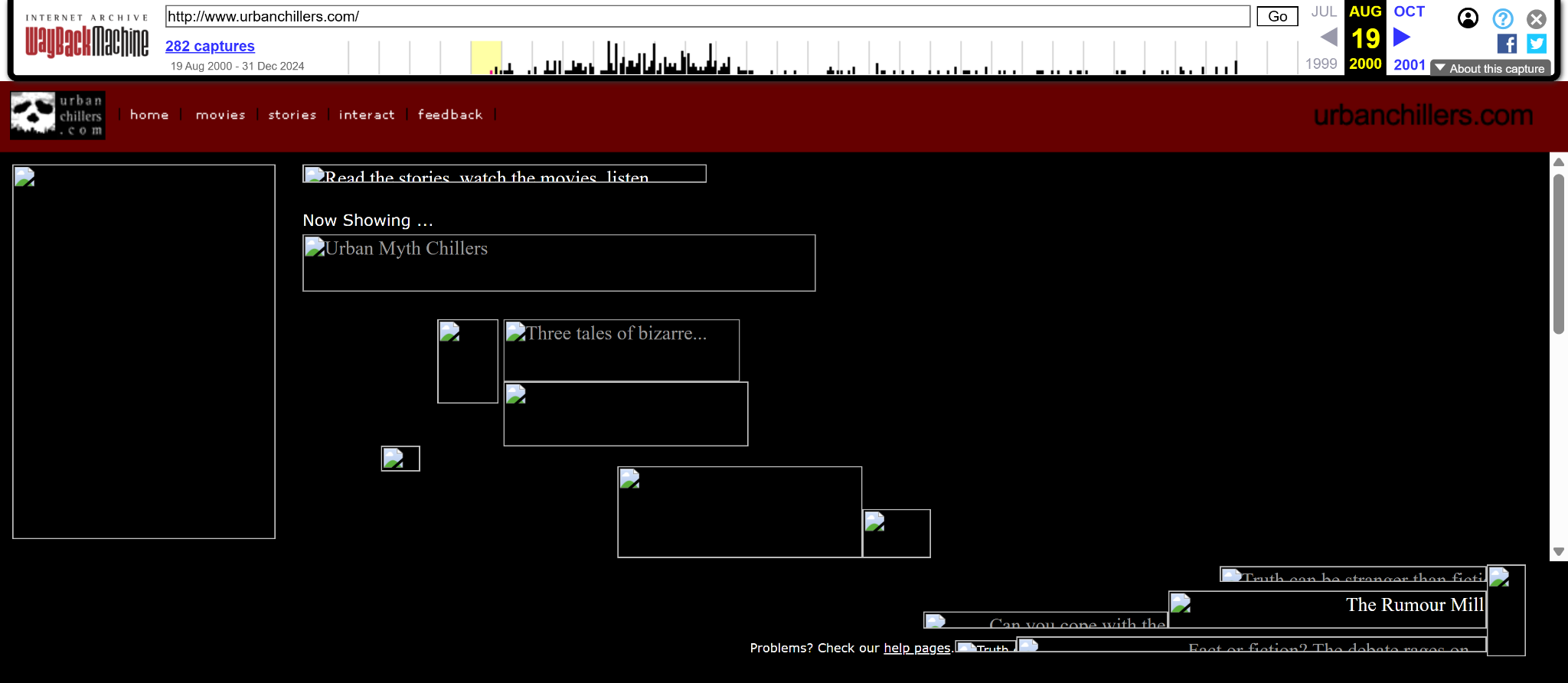Click the scrollbar up arrow

pos(1558,162)
